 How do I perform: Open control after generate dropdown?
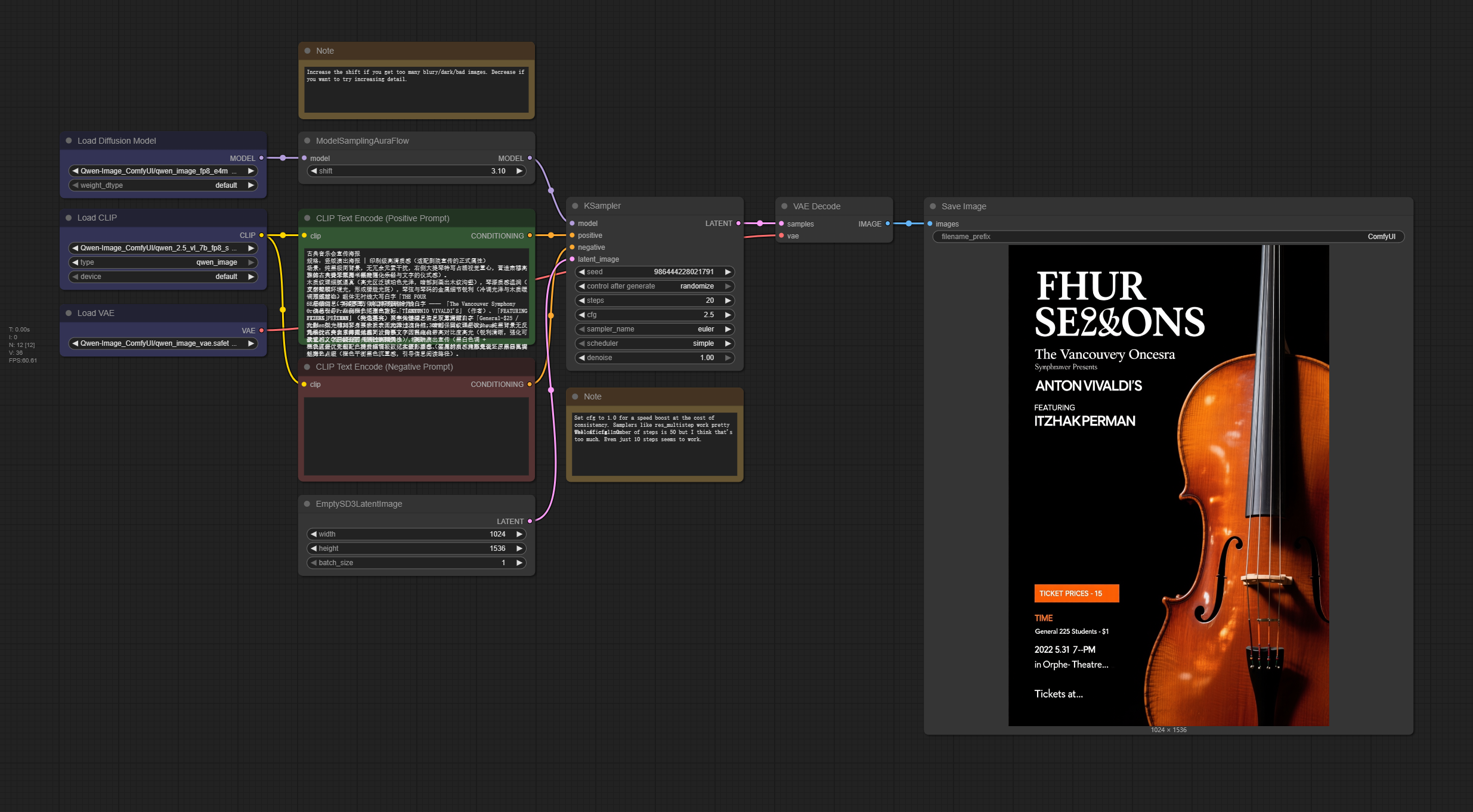click(x=655, y=286)
